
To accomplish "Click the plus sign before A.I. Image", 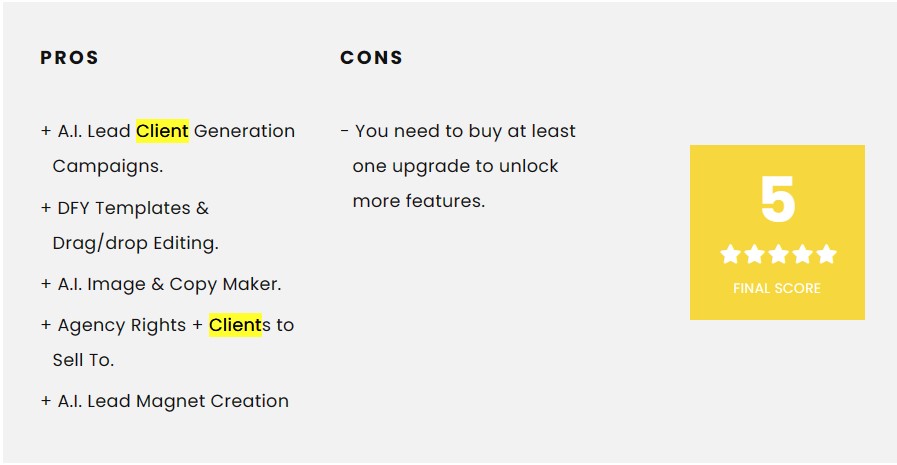I will point(46,284).
